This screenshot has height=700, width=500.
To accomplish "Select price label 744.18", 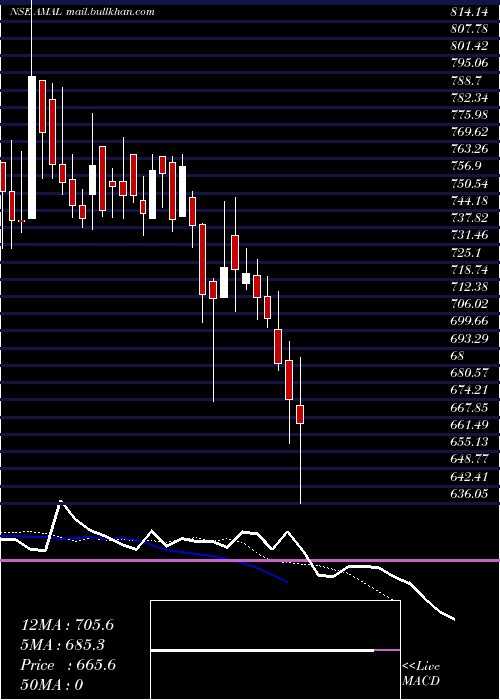I will pos(469,200).
